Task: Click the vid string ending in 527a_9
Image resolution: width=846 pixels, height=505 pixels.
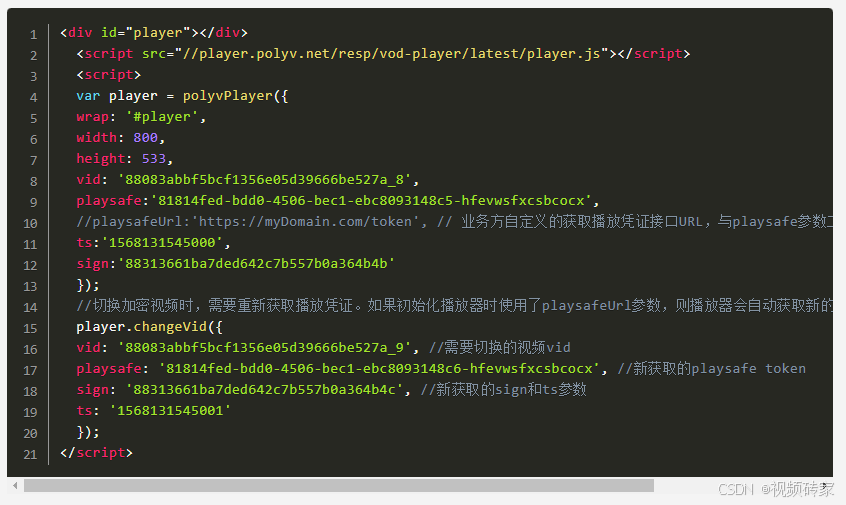Action: coord(264,347)
